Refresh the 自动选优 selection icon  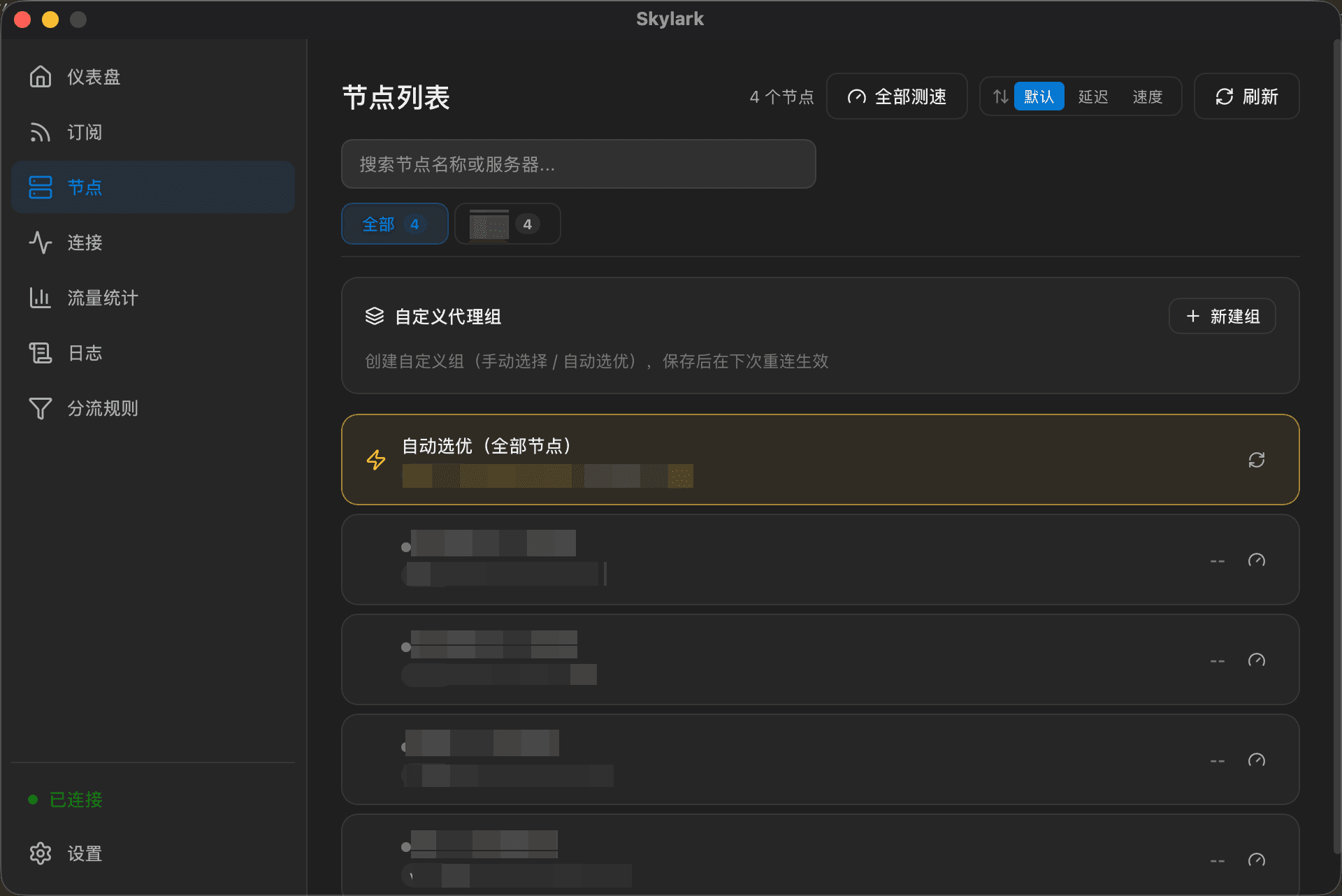1257,460
